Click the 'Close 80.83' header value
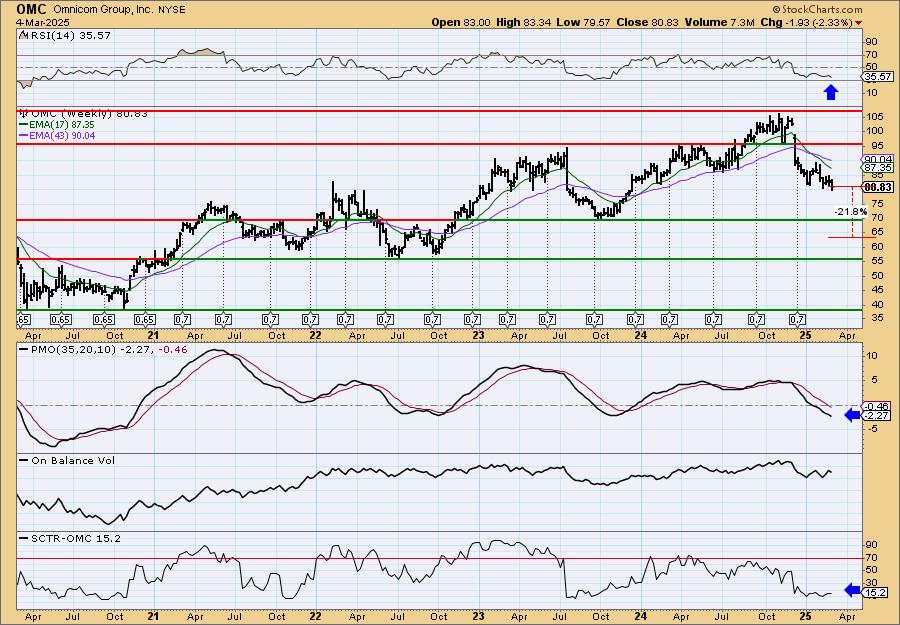Viewport: 900px width, 625px height. 647,22
